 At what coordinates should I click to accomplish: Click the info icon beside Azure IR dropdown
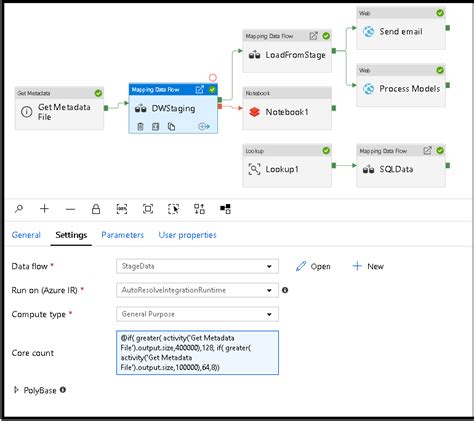285,290
